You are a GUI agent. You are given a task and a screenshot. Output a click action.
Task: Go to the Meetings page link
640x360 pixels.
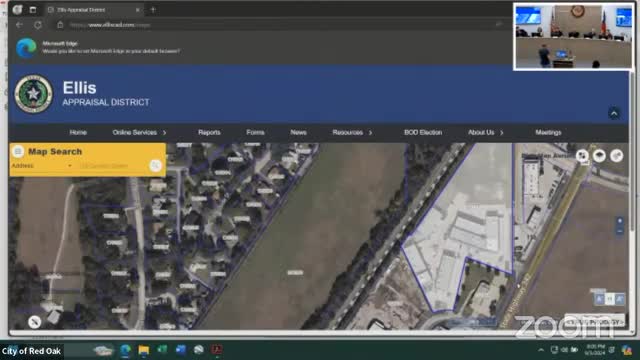[x=548, y=132]
